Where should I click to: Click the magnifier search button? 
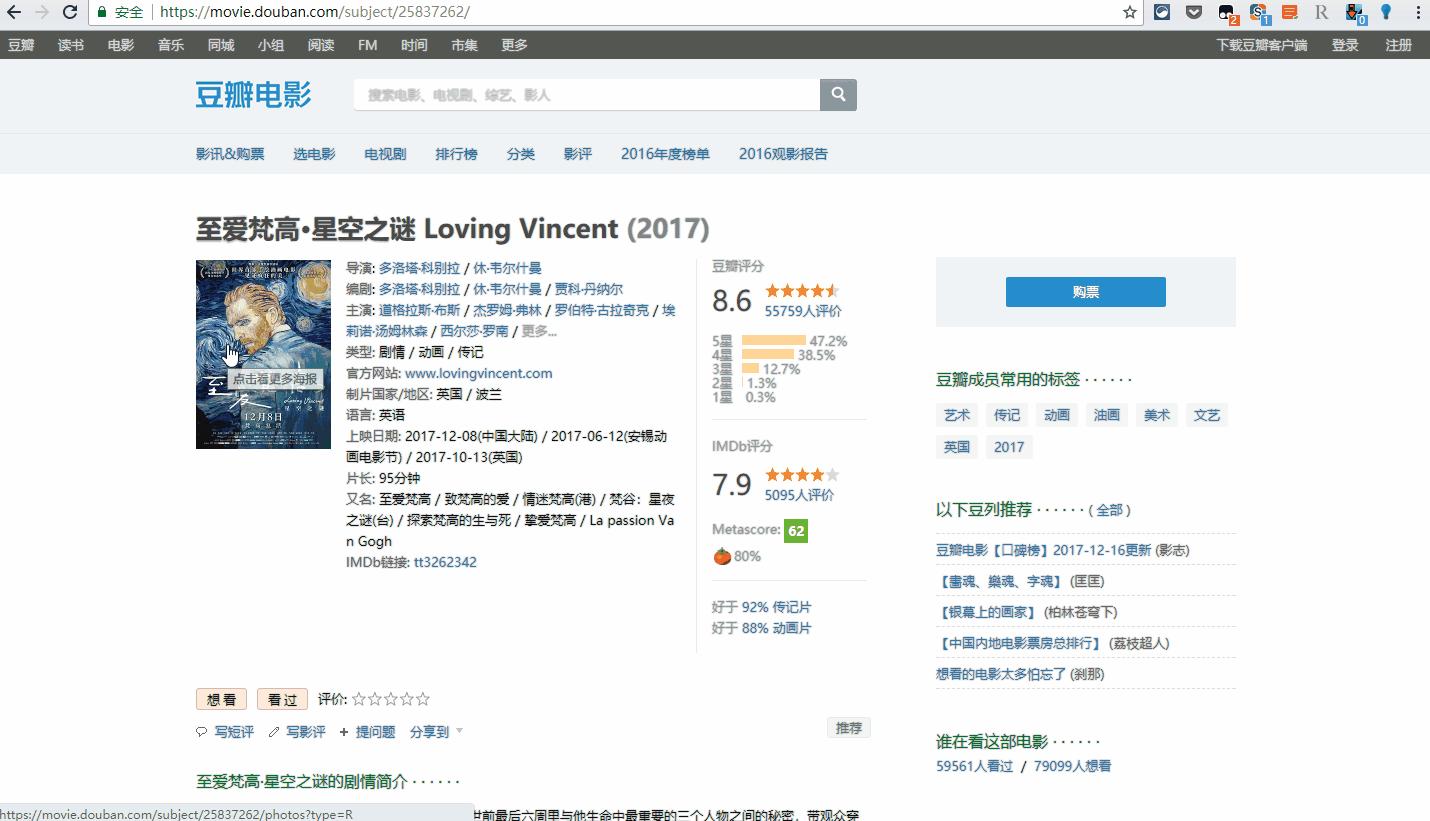pyautogui.click(x=838, y=95)
